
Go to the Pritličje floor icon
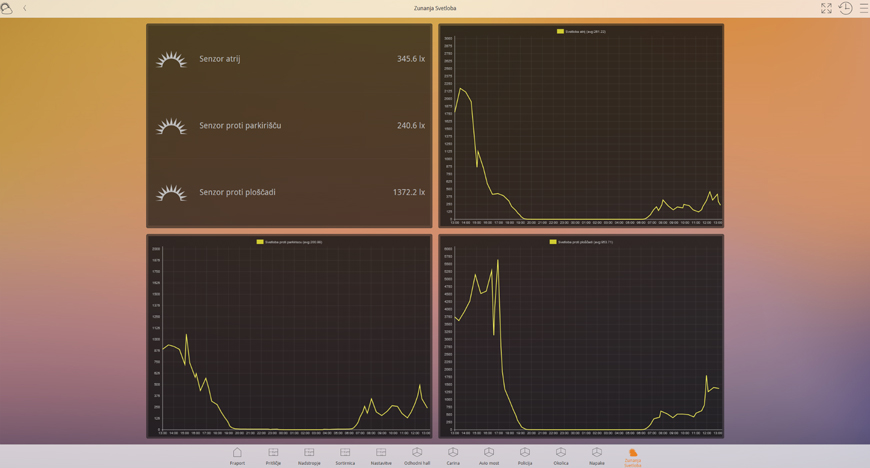click(x=273, y=455)
